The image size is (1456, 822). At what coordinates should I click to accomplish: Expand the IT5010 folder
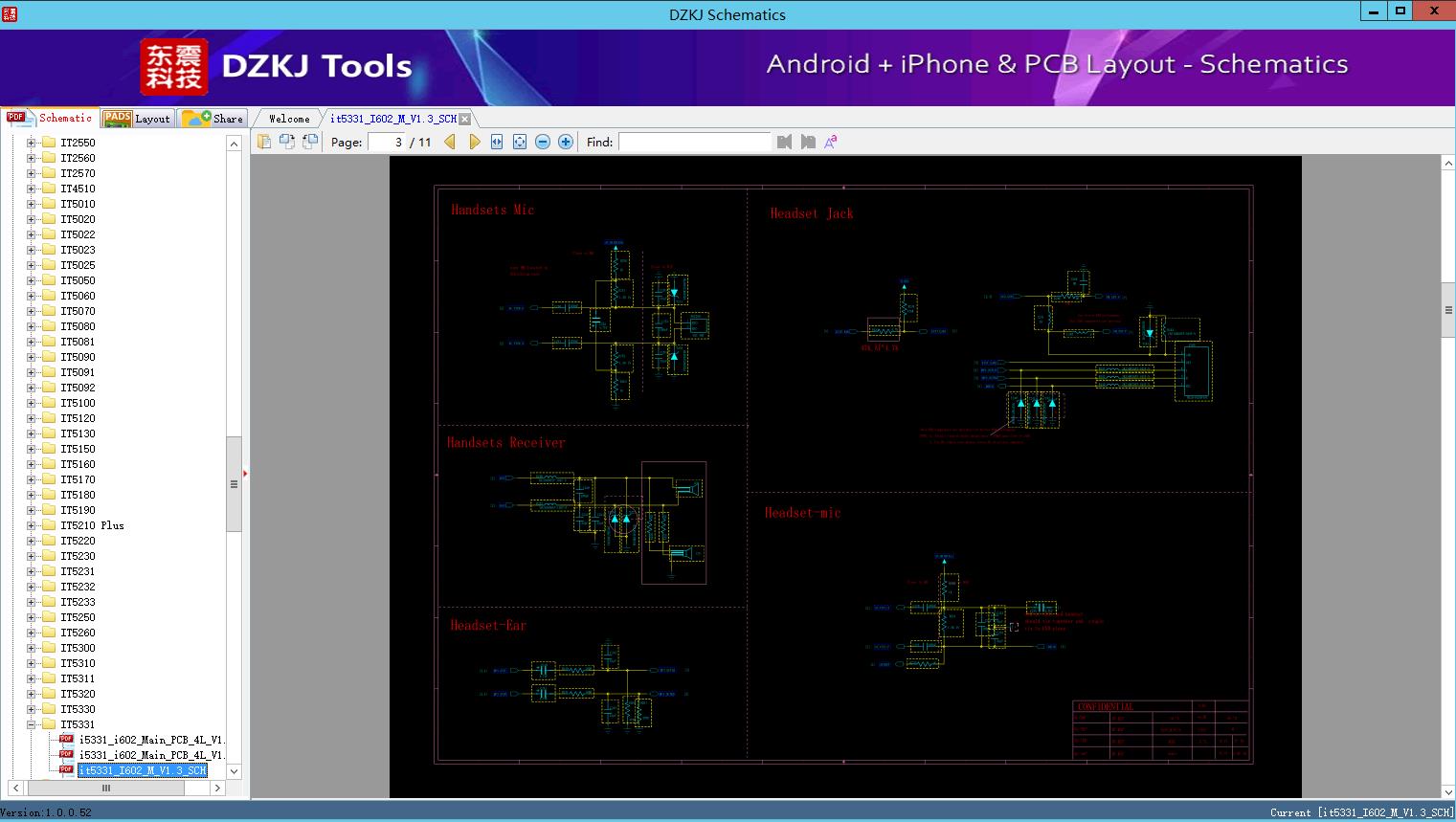tap(31, 204)
